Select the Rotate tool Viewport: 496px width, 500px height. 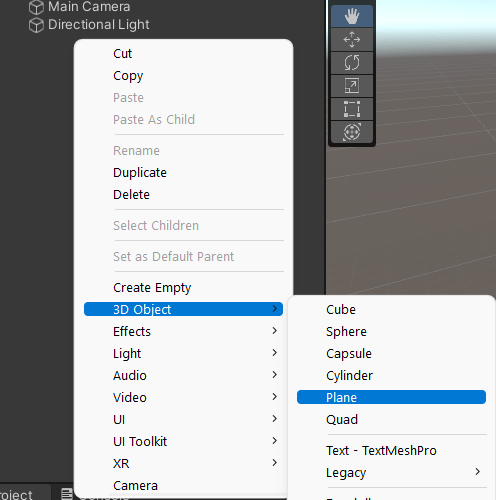[352, 63]
